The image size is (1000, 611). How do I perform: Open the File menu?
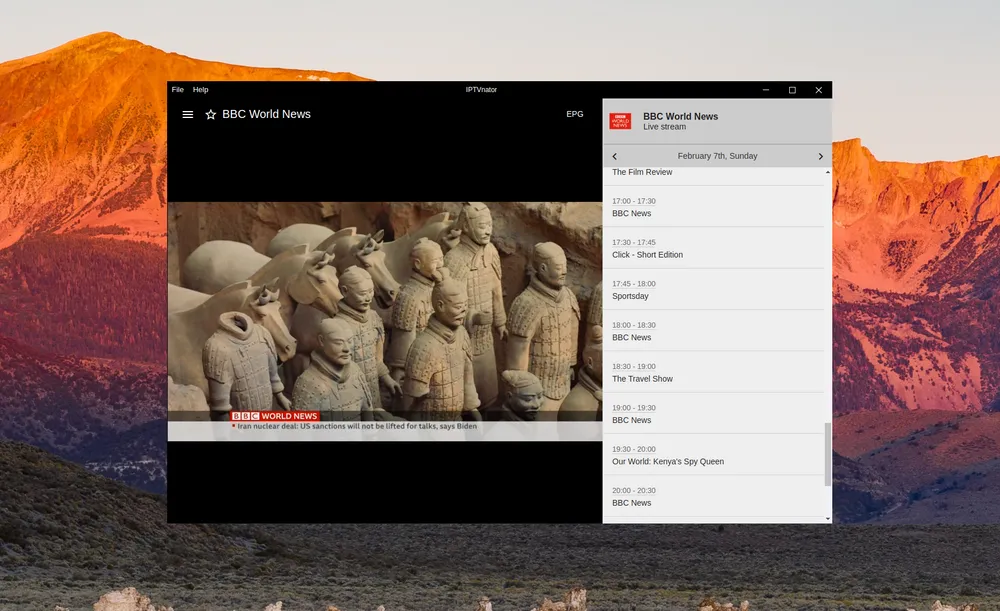177,90
